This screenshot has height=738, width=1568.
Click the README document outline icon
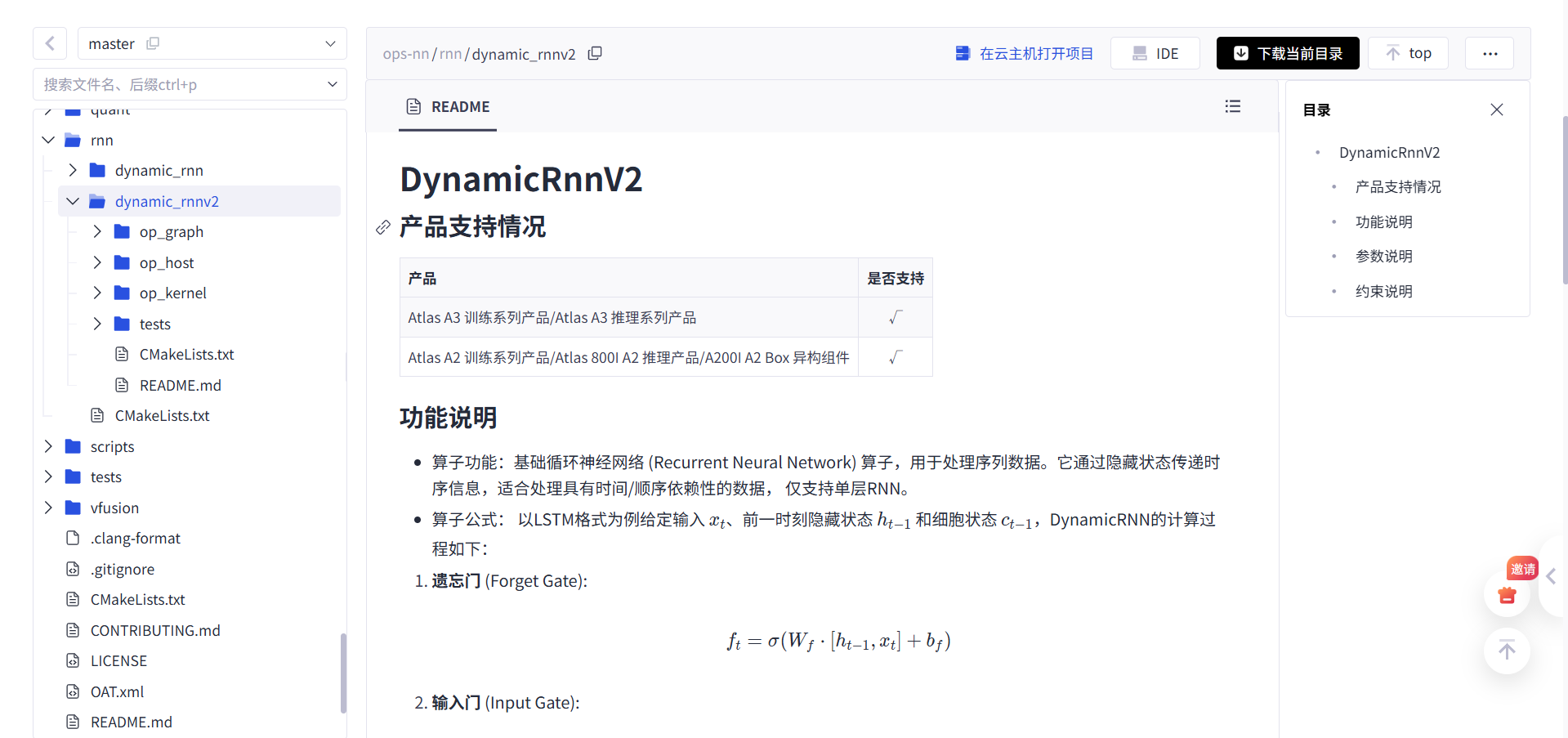point(1233,106)
